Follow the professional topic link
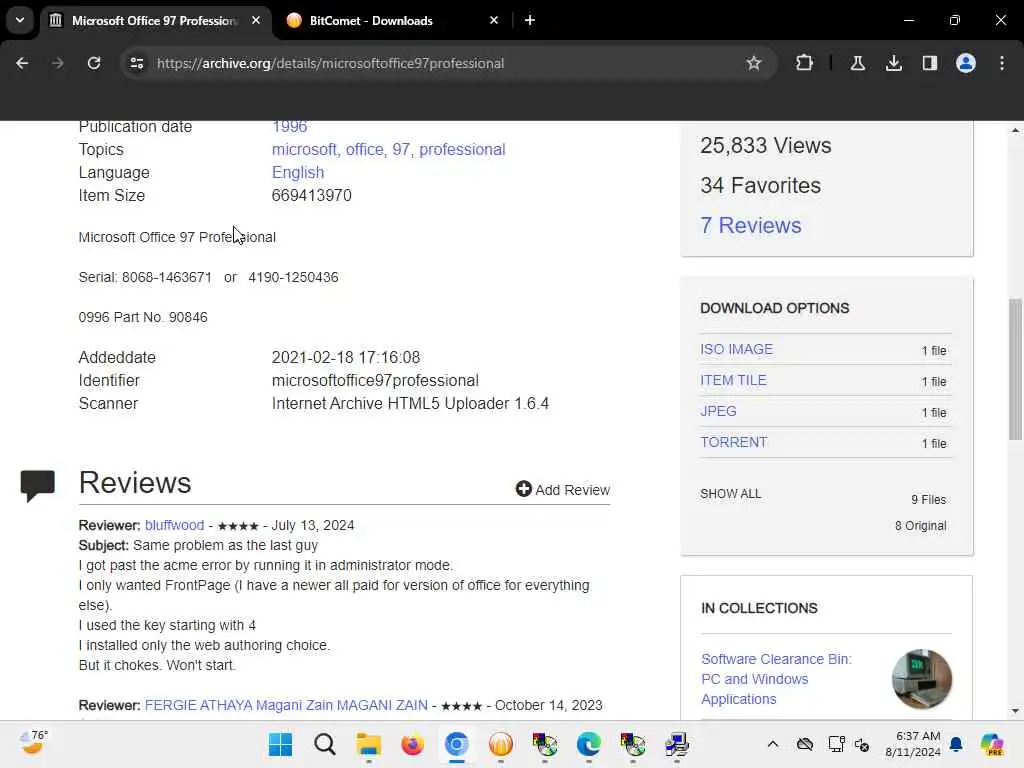This screenshot has height=768, width=1024. 462,150
